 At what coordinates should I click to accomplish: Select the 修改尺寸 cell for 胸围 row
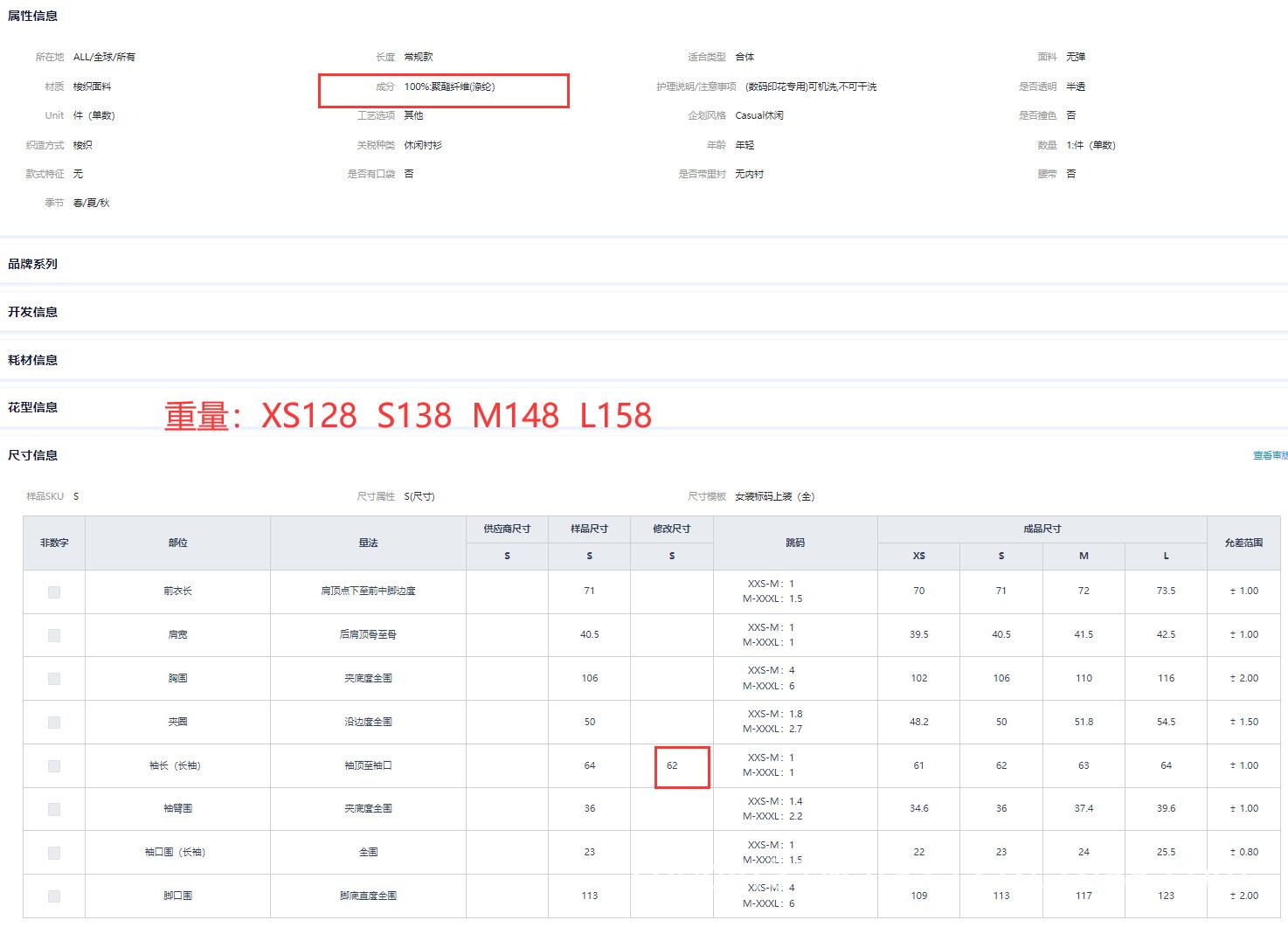672,679
